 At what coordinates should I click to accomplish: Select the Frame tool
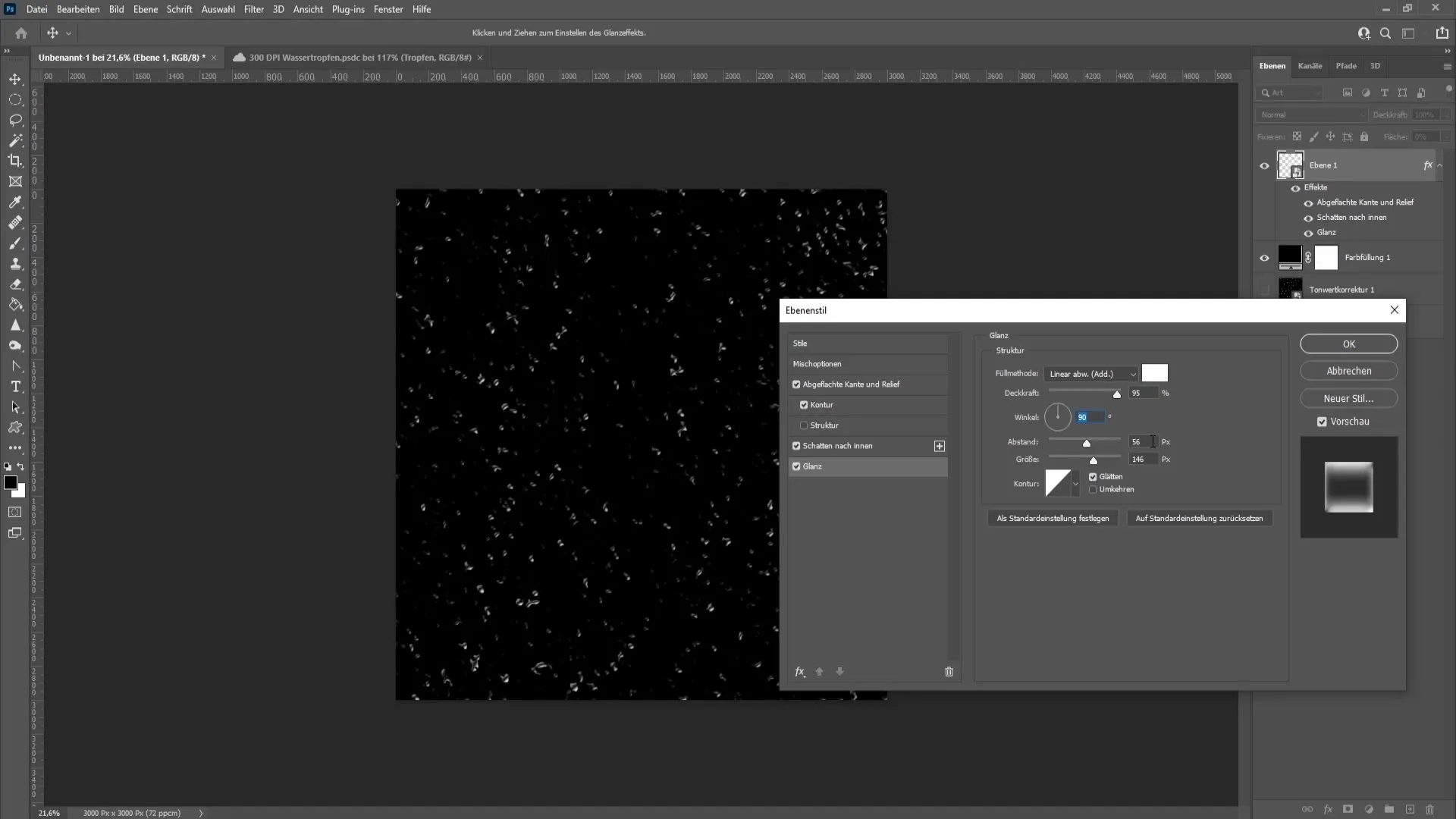(15, 181)
